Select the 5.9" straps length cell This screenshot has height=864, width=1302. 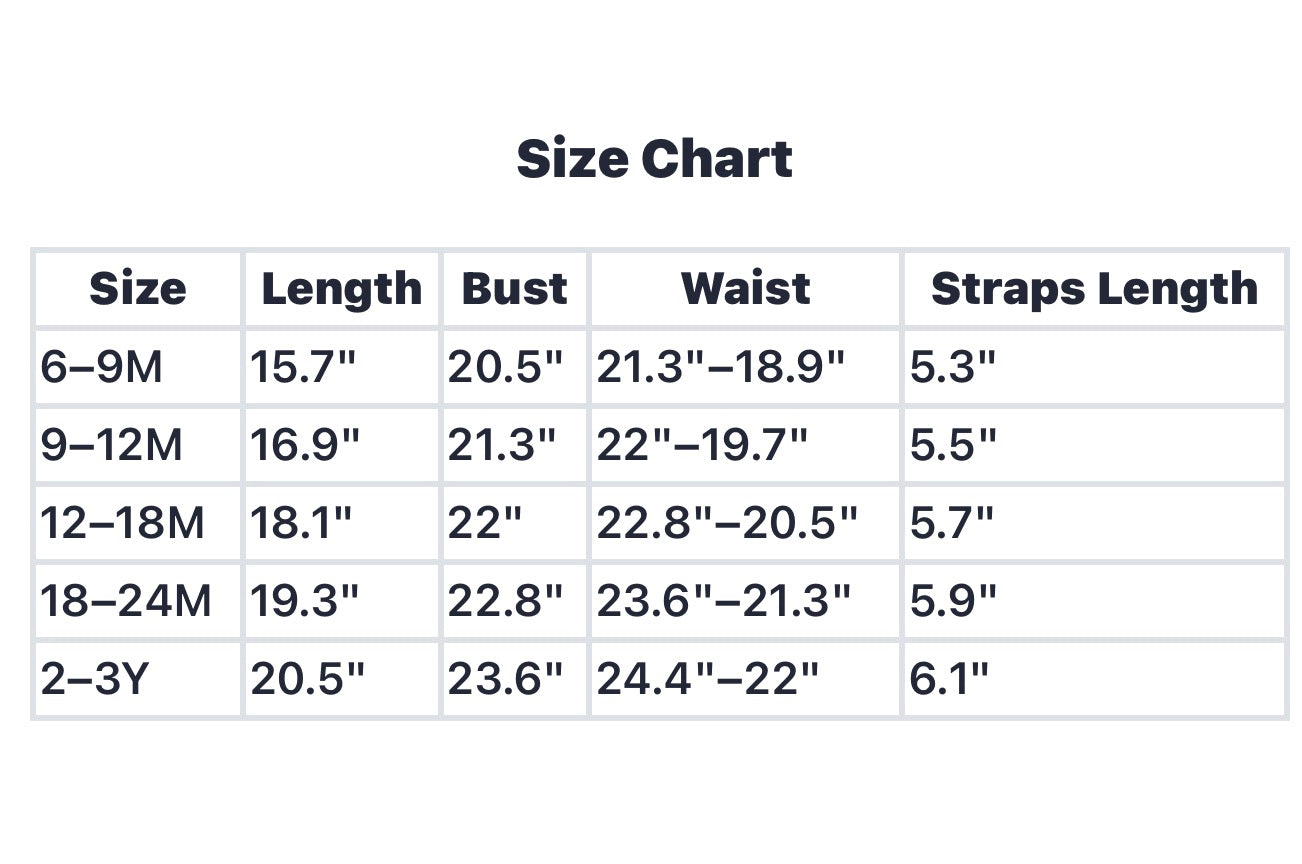point(953,601)
